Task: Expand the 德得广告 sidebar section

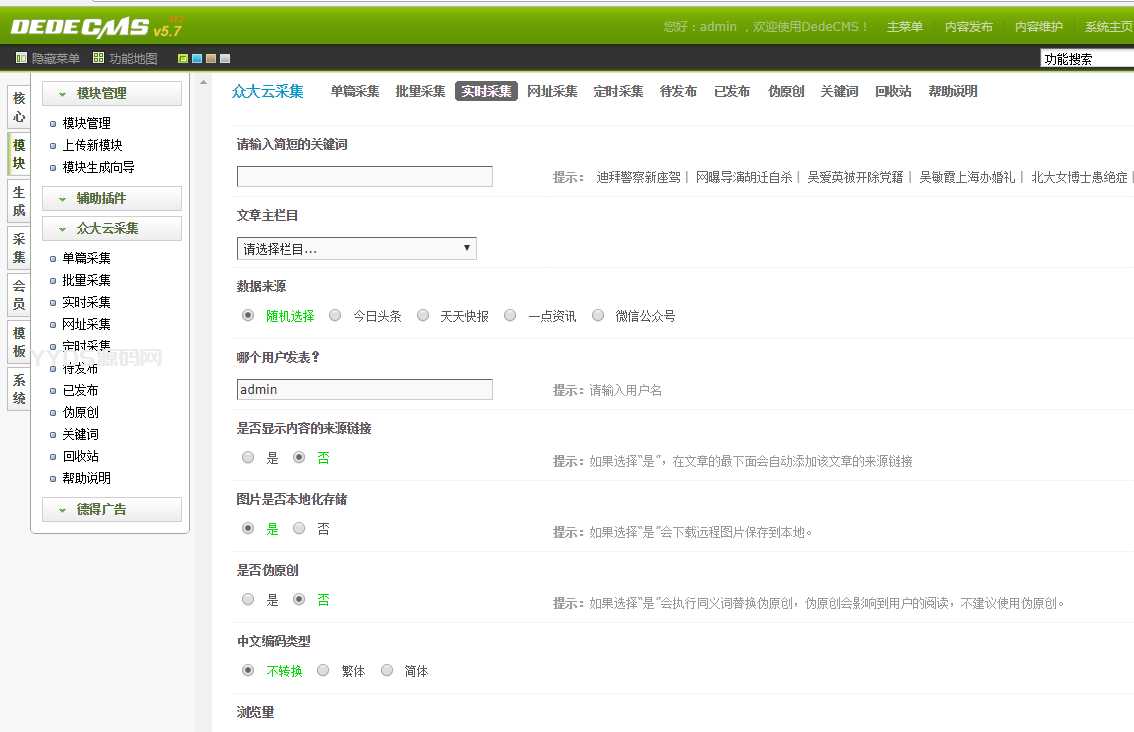Action: [x=111, y=509]
